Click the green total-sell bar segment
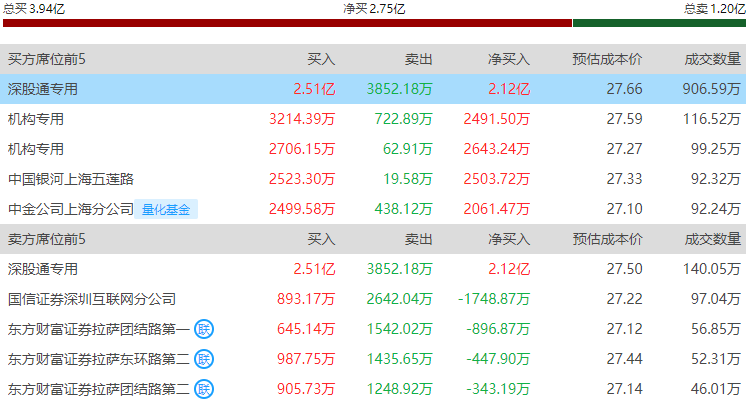The height and width of the screenshot is (399, 746). (x=659, y=23)
